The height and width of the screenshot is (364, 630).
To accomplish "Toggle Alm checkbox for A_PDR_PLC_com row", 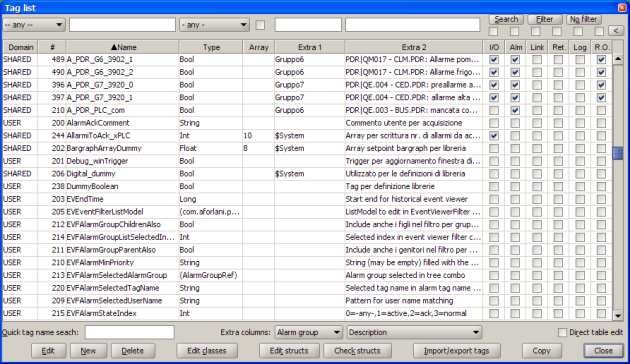I will (x=515, y=110).
